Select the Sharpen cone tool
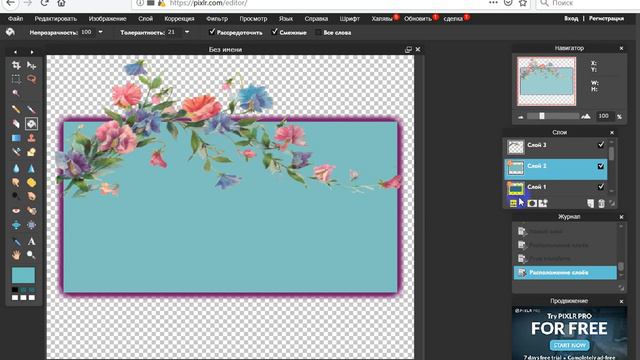 click(x=31, y=168)
